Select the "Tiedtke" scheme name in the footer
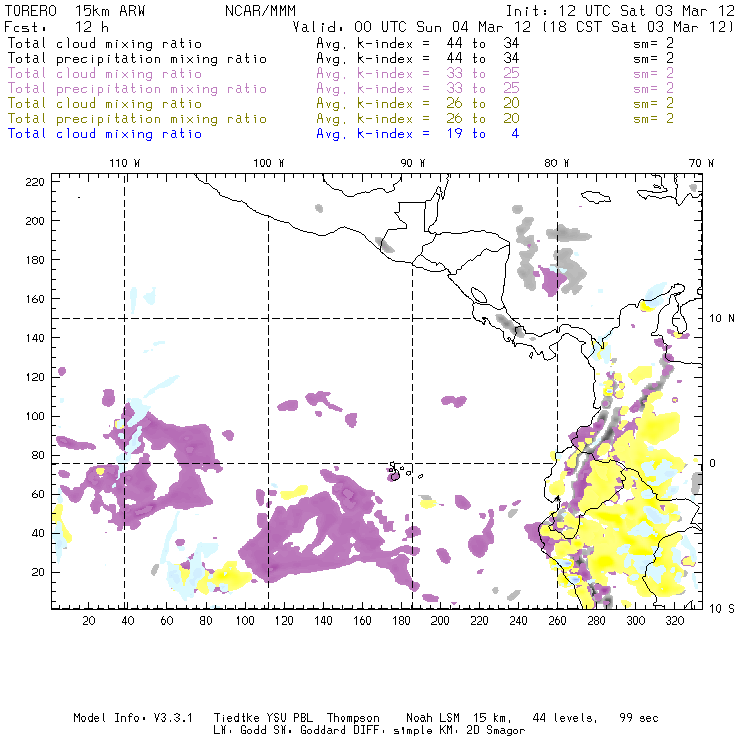Viewport: 740px width, 740px height. (236, 718)
